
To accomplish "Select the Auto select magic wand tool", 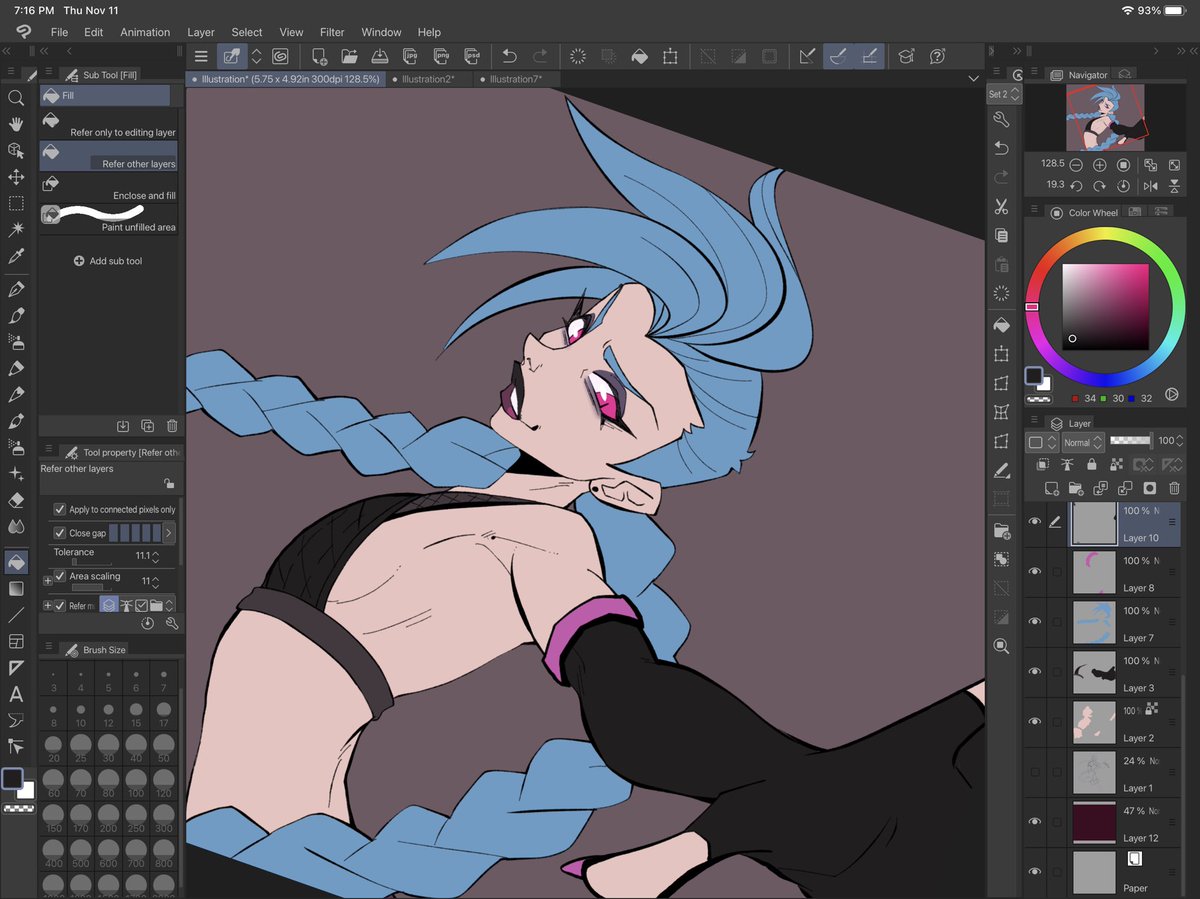I will [x=16, y=229].
